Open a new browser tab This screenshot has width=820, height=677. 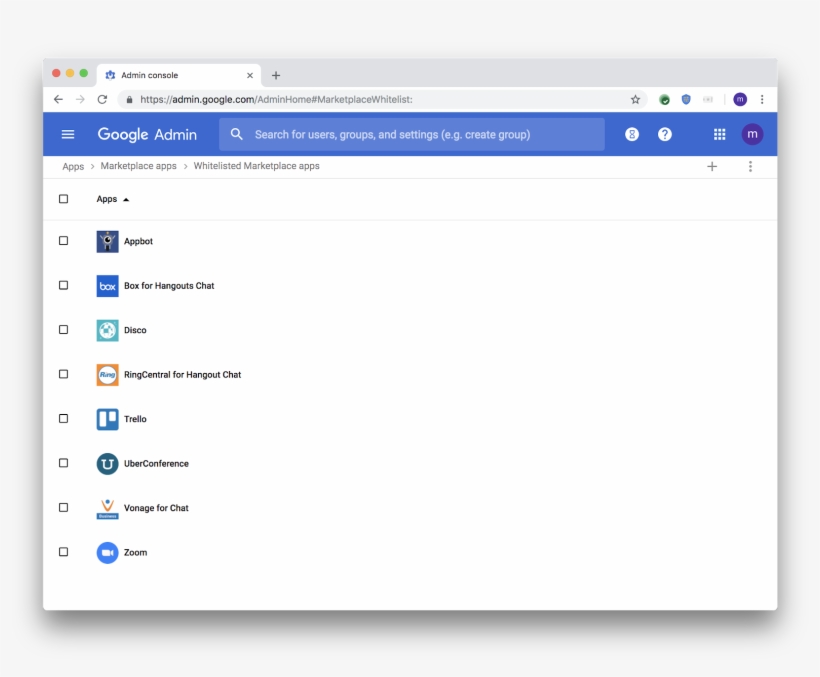(x=276, y=75)
